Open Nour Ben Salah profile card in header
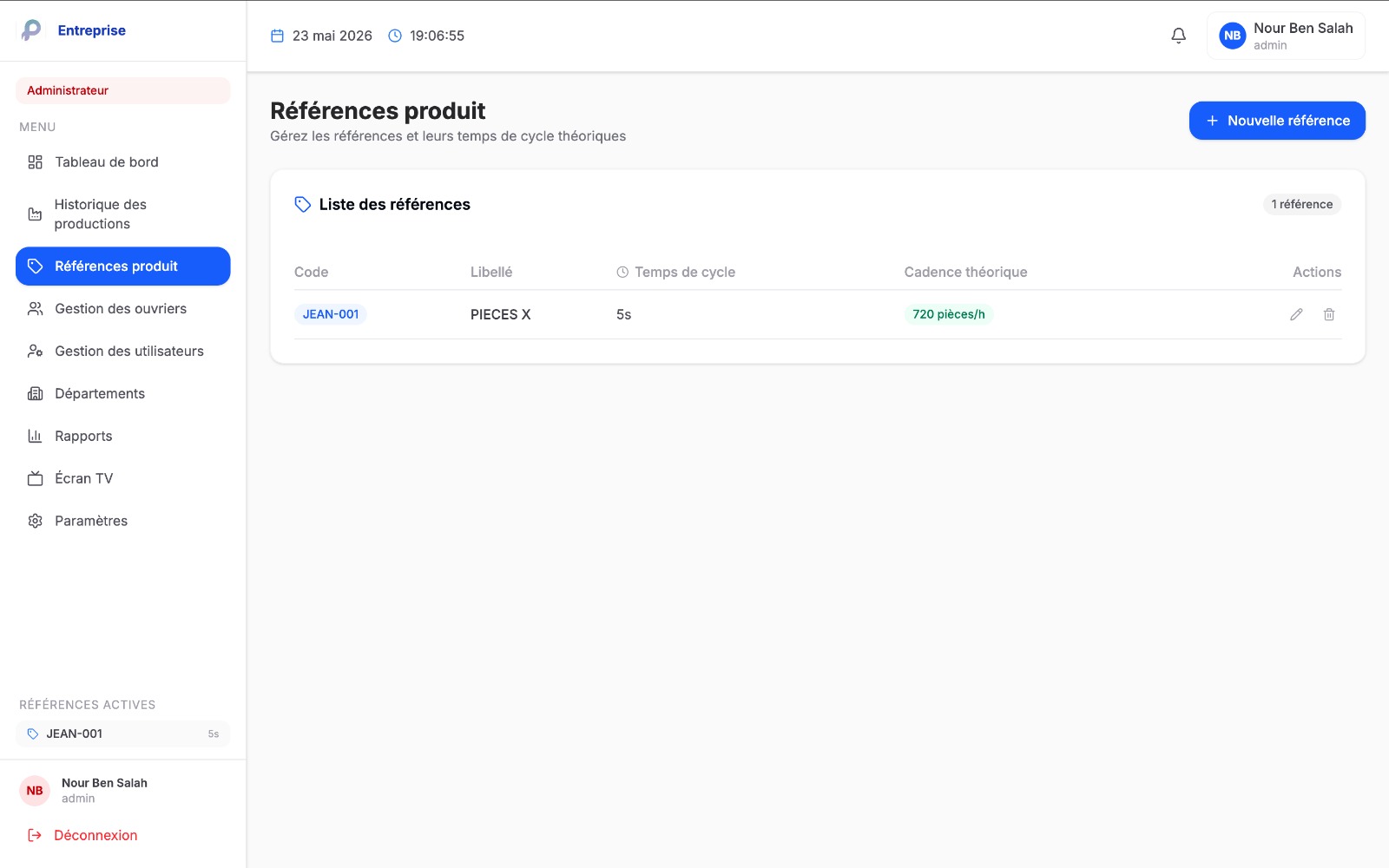This screenshot has height=868, width=1389. click(x=1286, y=36)
